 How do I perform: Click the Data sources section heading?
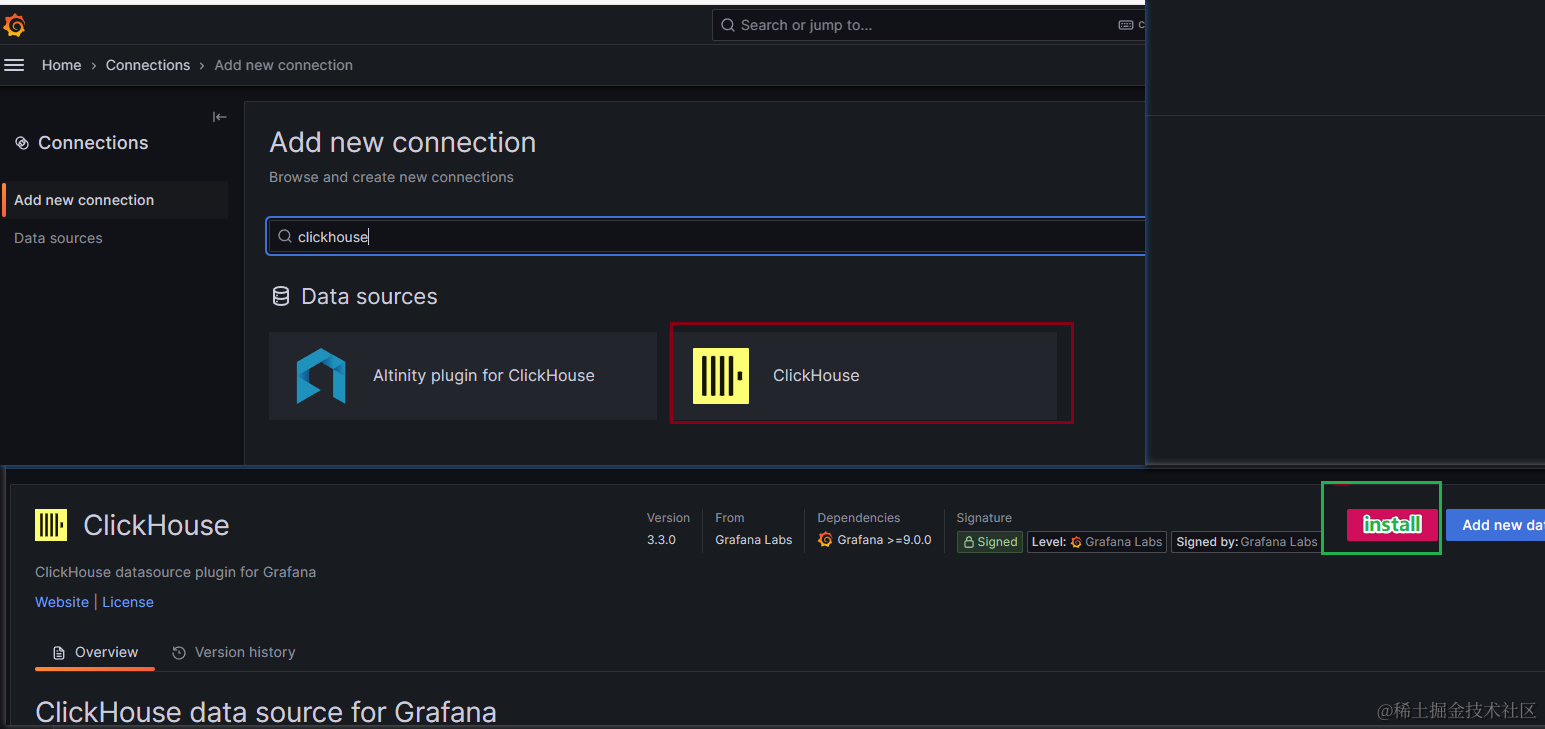click(369, 297)
